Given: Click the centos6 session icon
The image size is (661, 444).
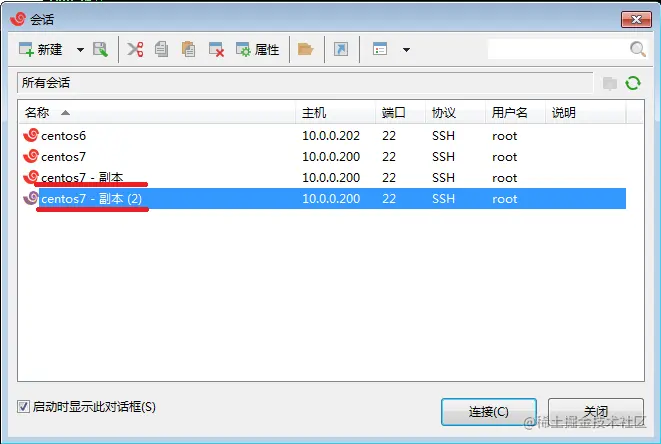Looking at the screenshot, I should point(31,135).
